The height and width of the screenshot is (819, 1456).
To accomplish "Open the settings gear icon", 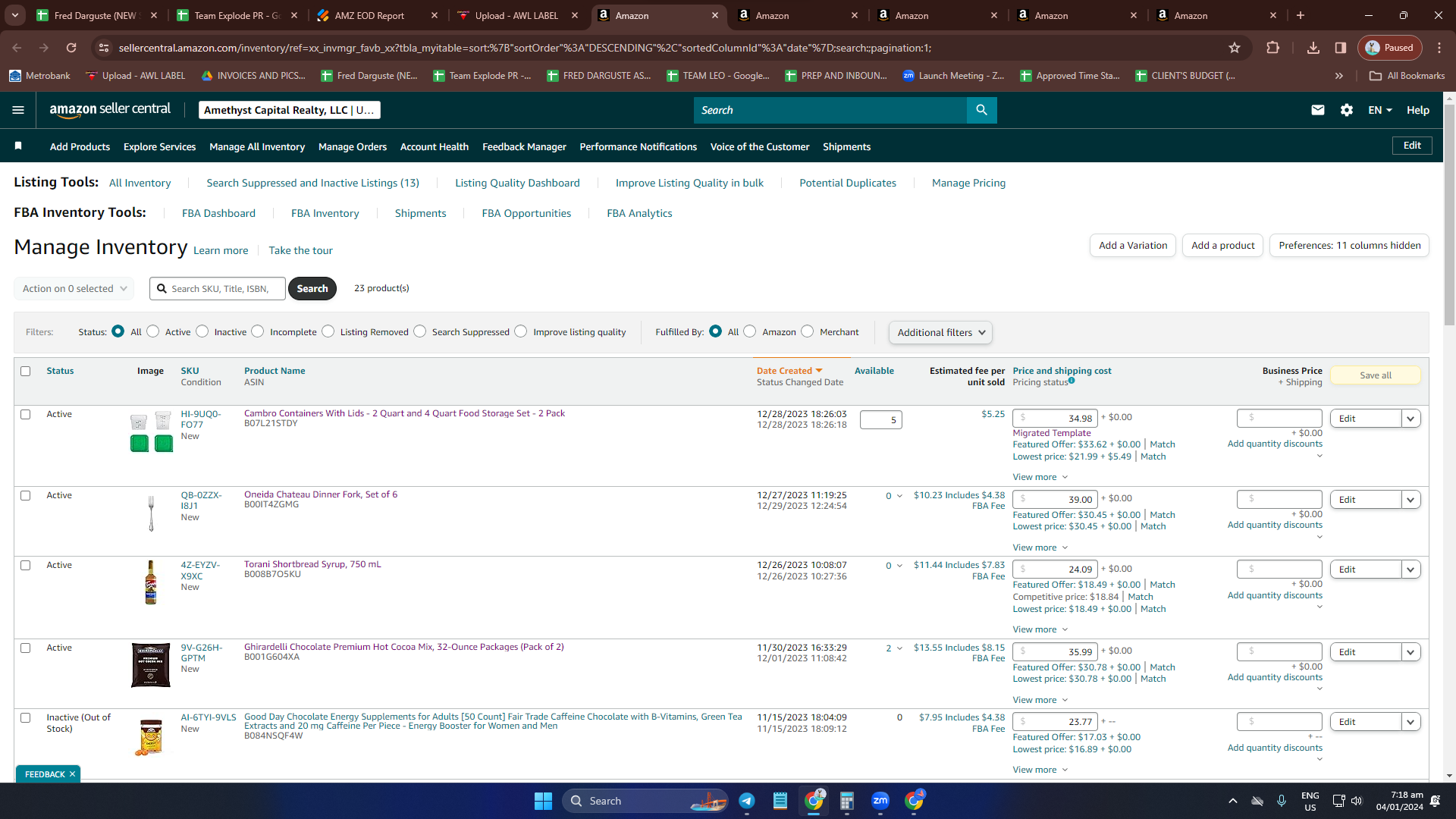I will tap(1347, 110).
